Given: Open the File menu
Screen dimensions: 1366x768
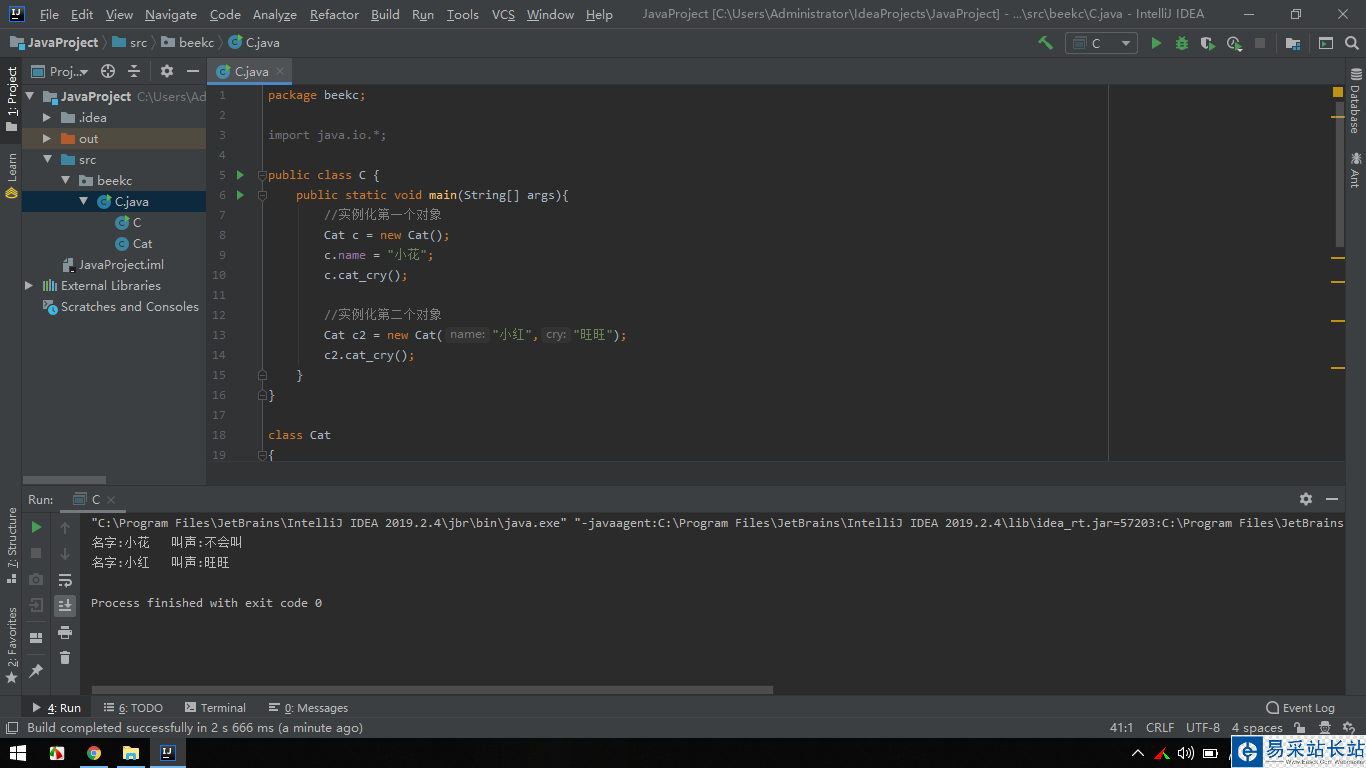Looking at the screenshot, I should 49,14.
